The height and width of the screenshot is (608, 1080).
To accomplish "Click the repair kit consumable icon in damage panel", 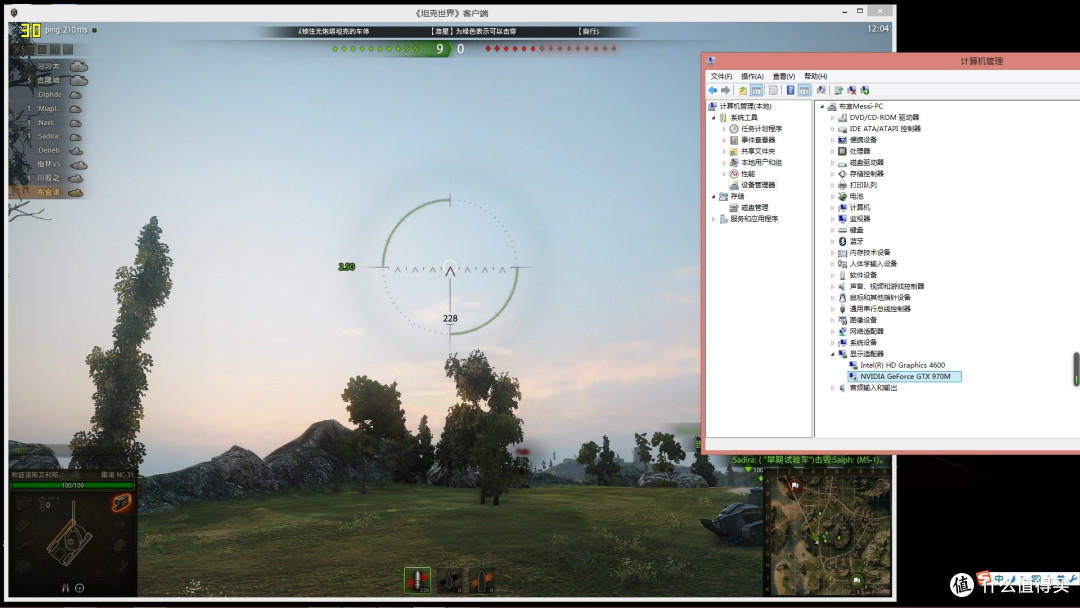I will [x=121, y=503].
